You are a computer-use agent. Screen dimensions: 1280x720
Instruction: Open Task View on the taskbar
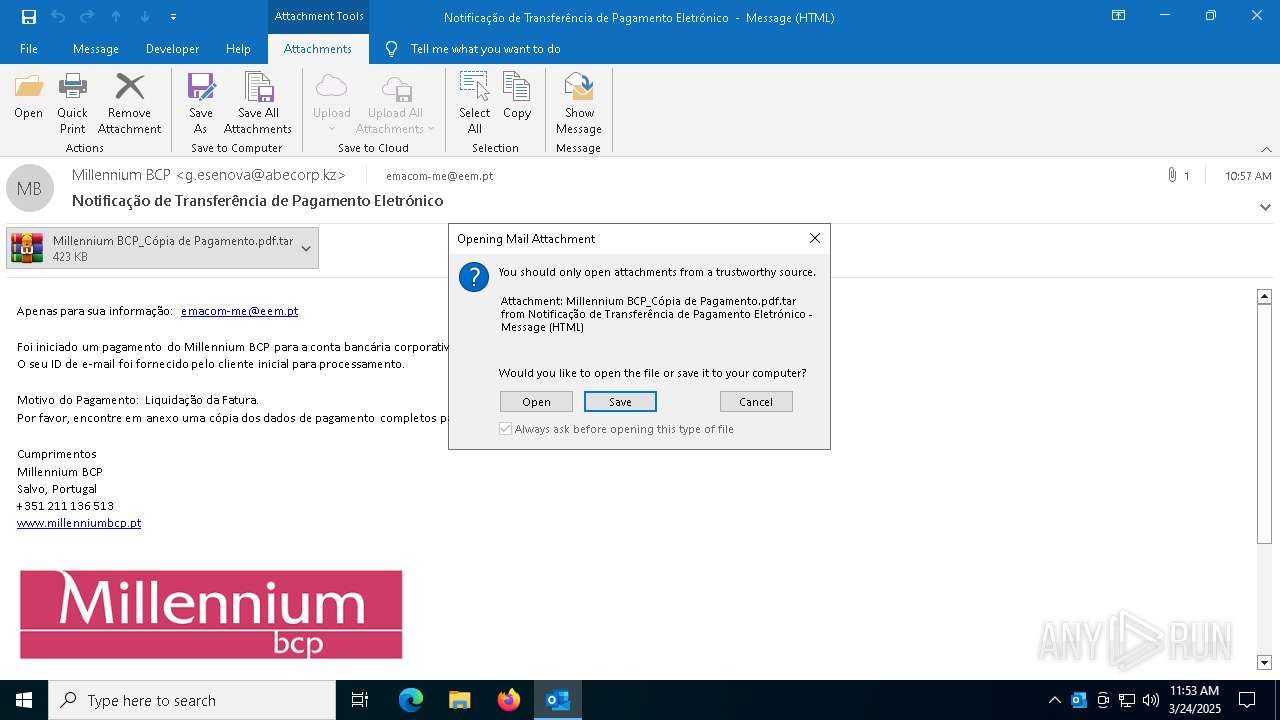360,700
